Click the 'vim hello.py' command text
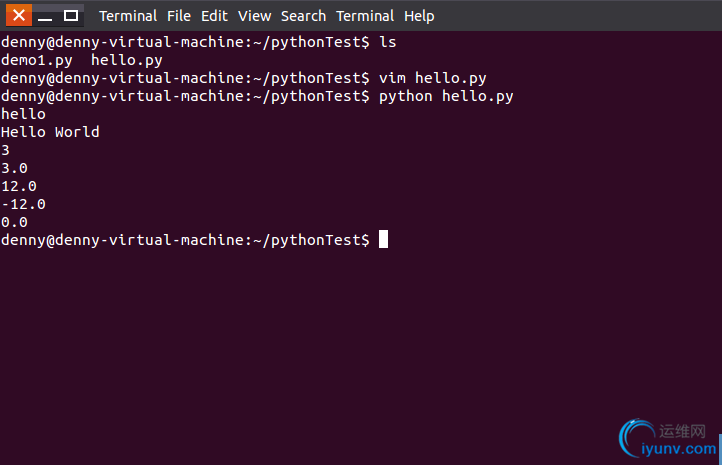Screen dimensions: 722x465 (432, 78)
